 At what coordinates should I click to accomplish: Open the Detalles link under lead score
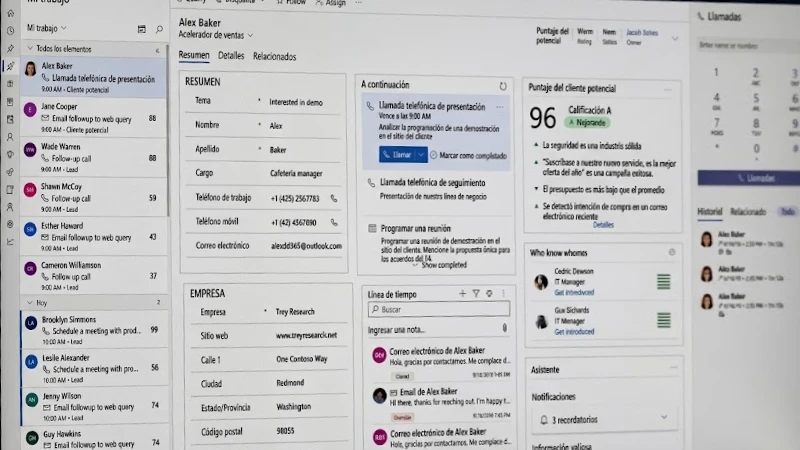(603, 225)
